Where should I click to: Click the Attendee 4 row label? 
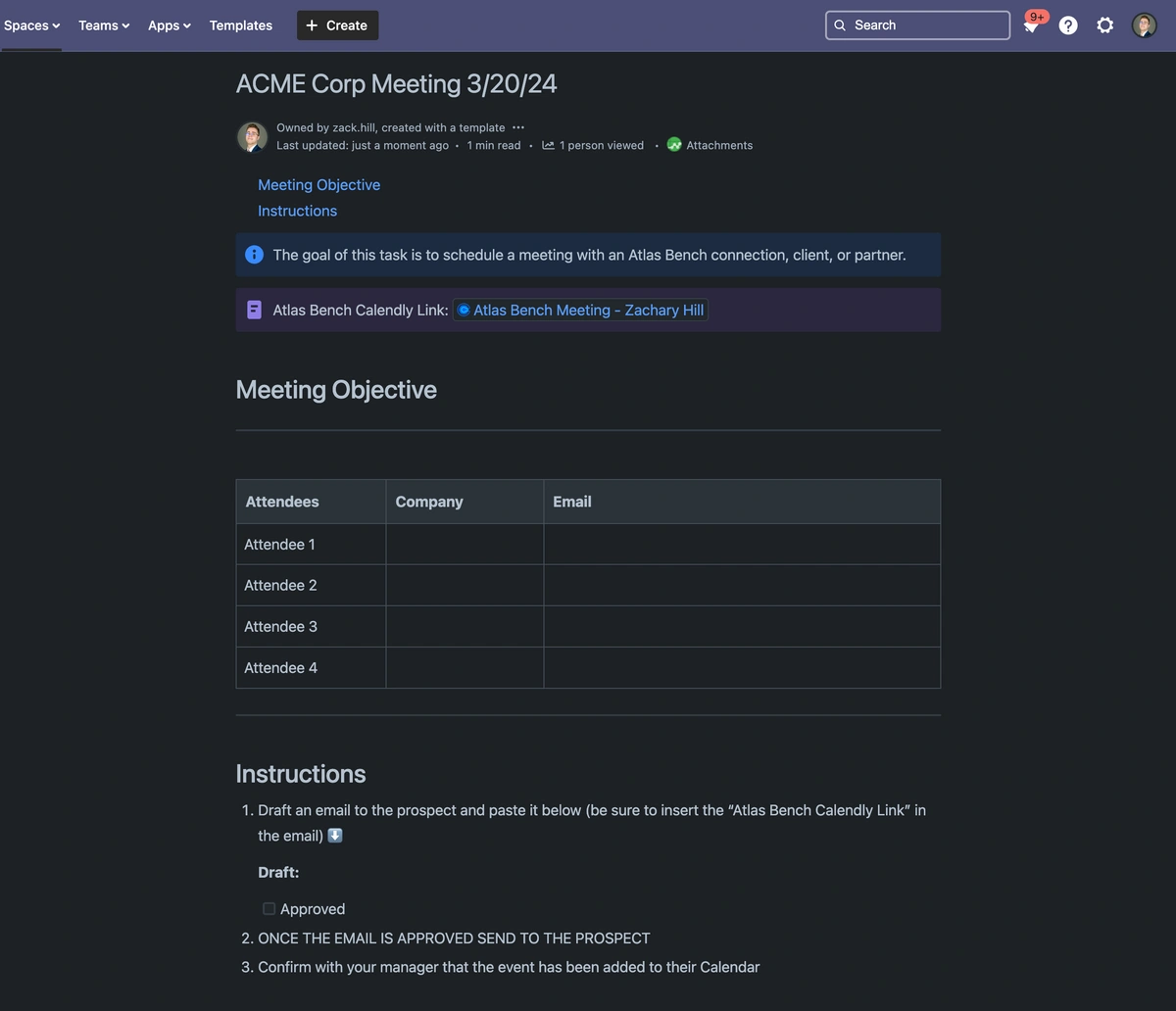280,668
